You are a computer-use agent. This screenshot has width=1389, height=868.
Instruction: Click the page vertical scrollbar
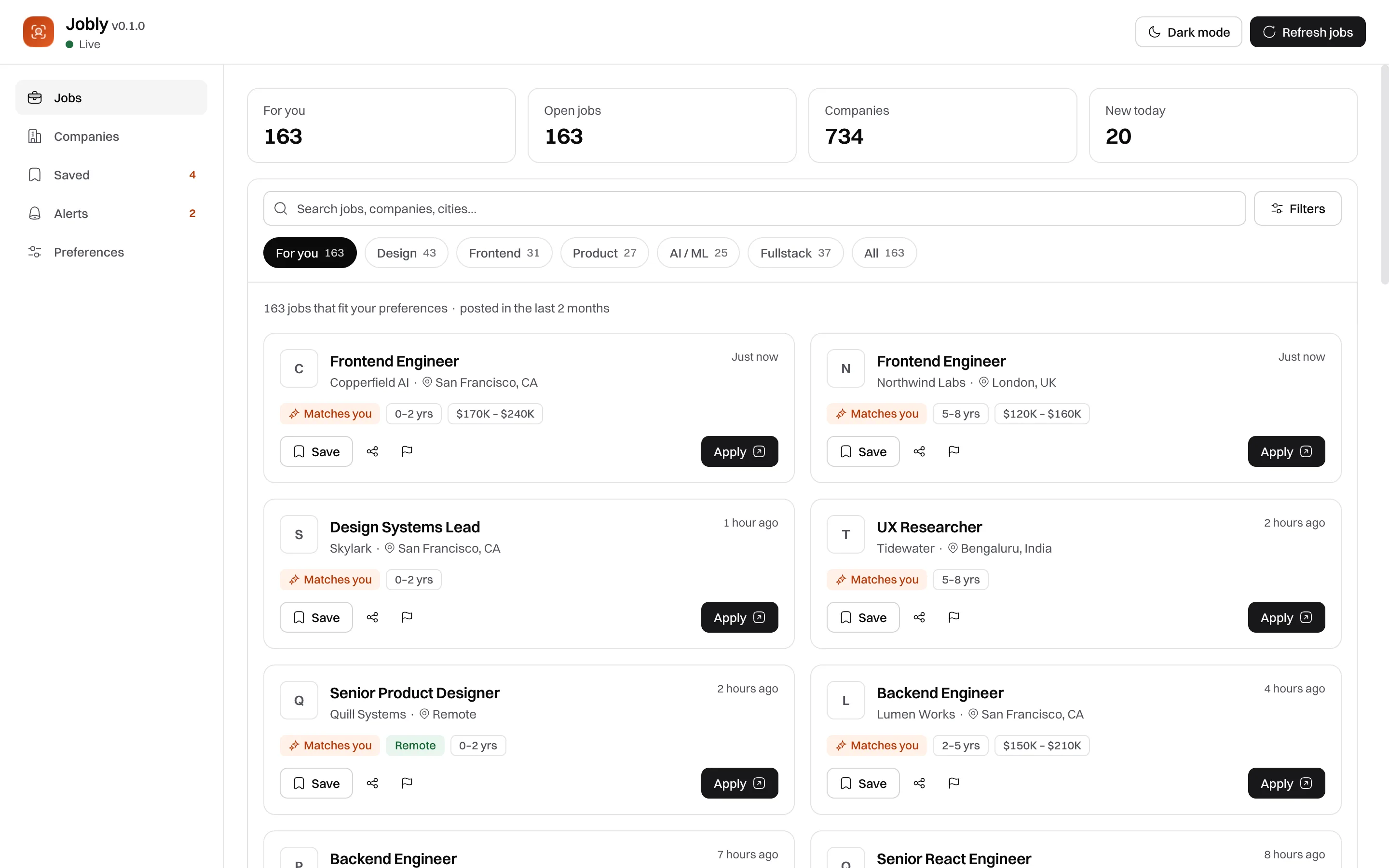point(1384,175)
